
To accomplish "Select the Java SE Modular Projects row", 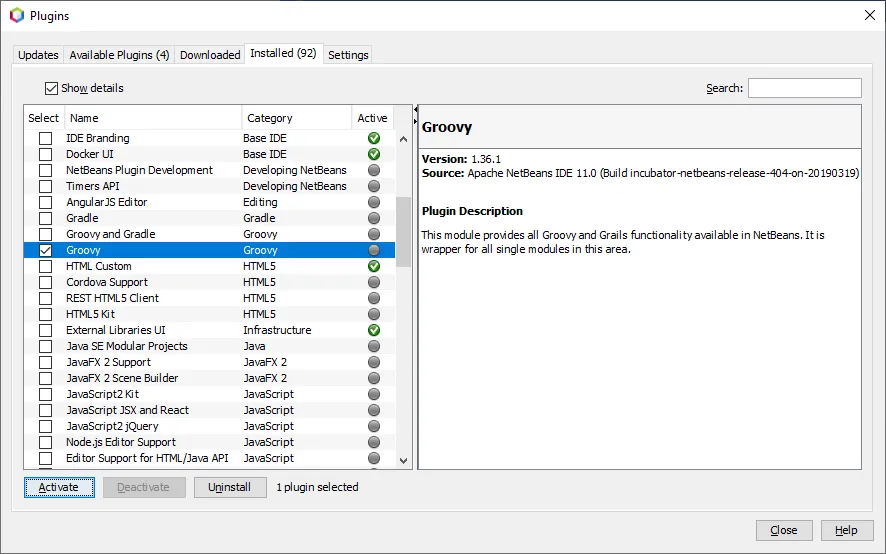I will click(x=209, y=346).
